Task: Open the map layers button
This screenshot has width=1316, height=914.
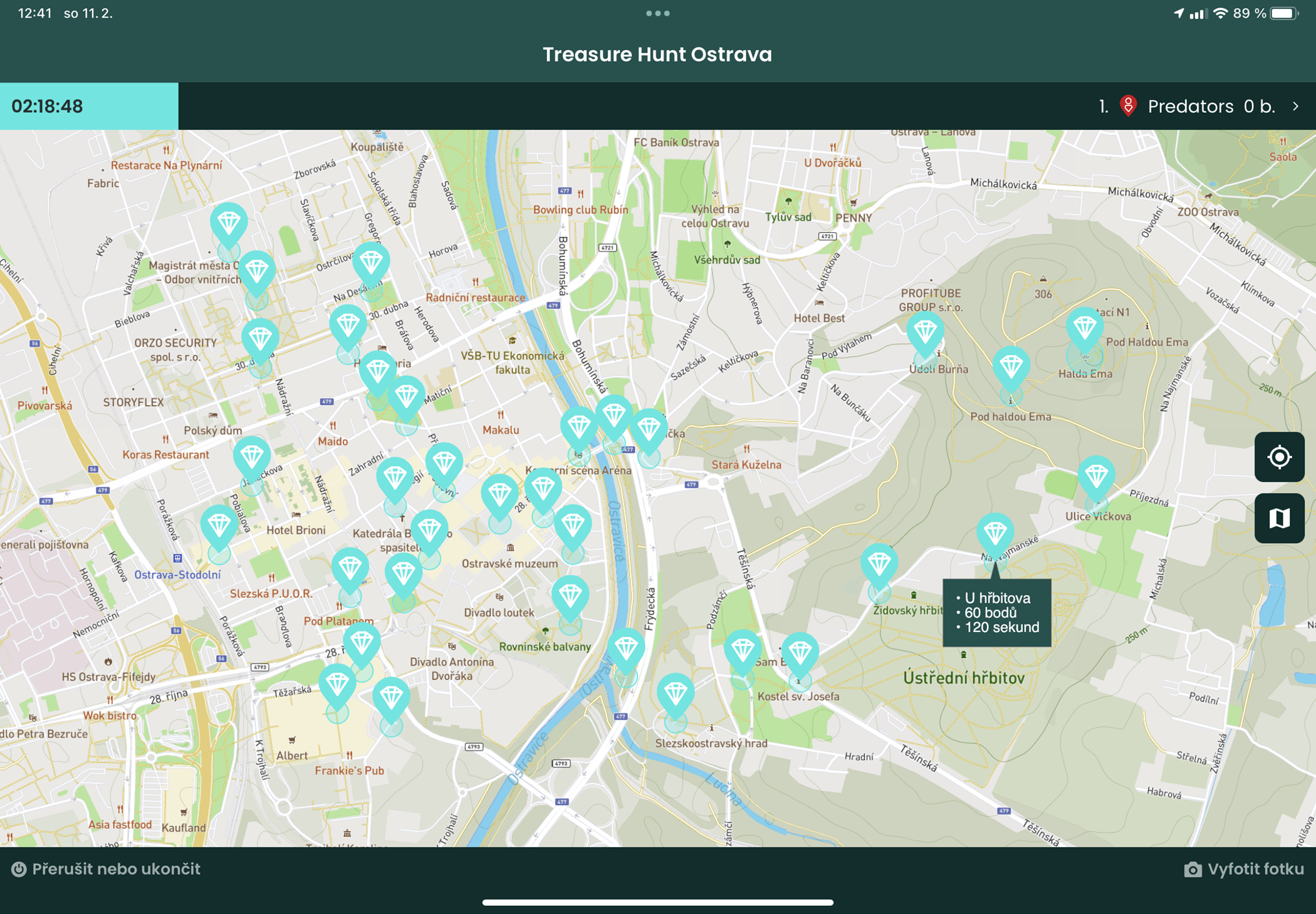Action: tap(1279, 518)
